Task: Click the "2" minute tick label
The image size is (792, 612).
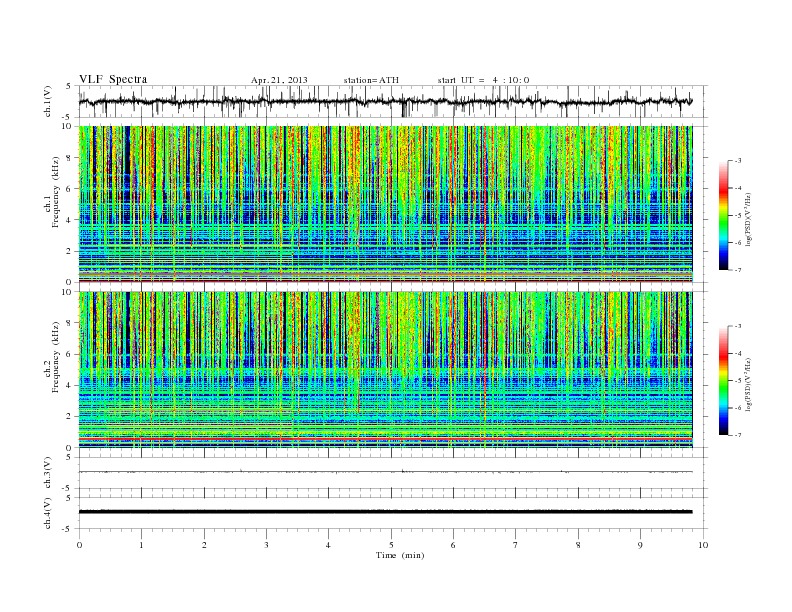Action: (x=204, y=545)
